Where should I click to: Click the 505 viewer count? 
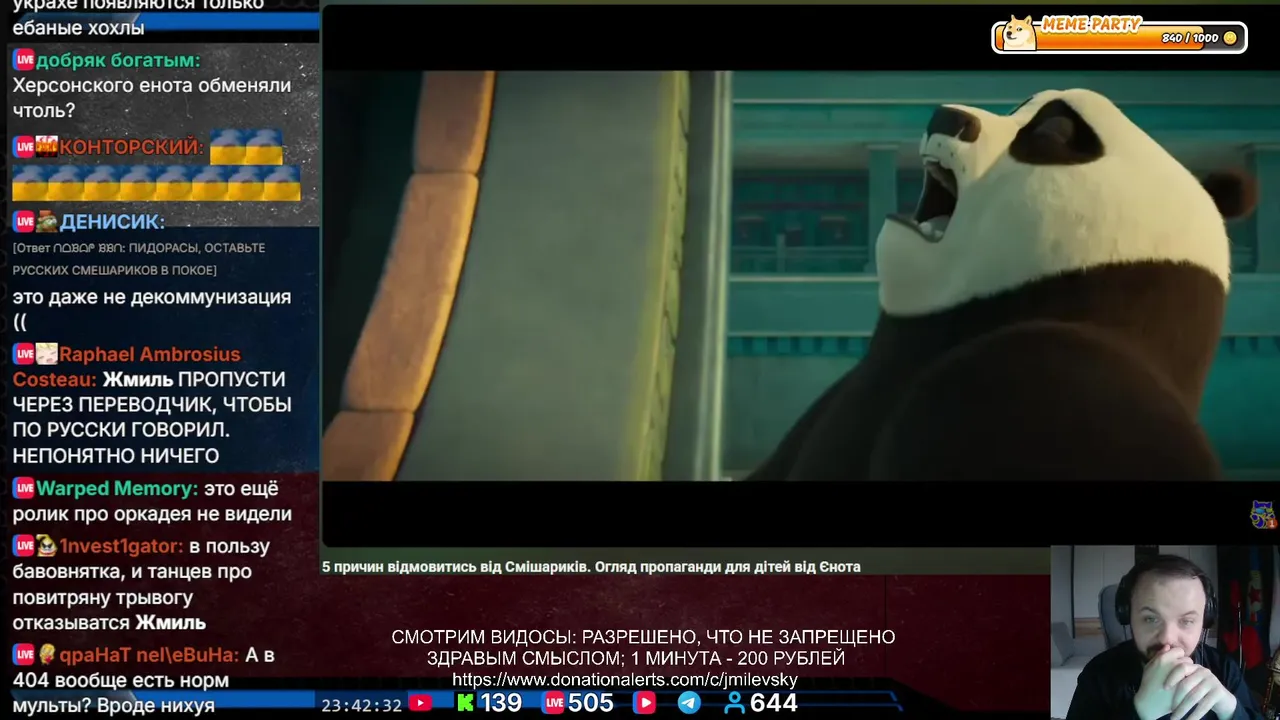pos(591,703)
